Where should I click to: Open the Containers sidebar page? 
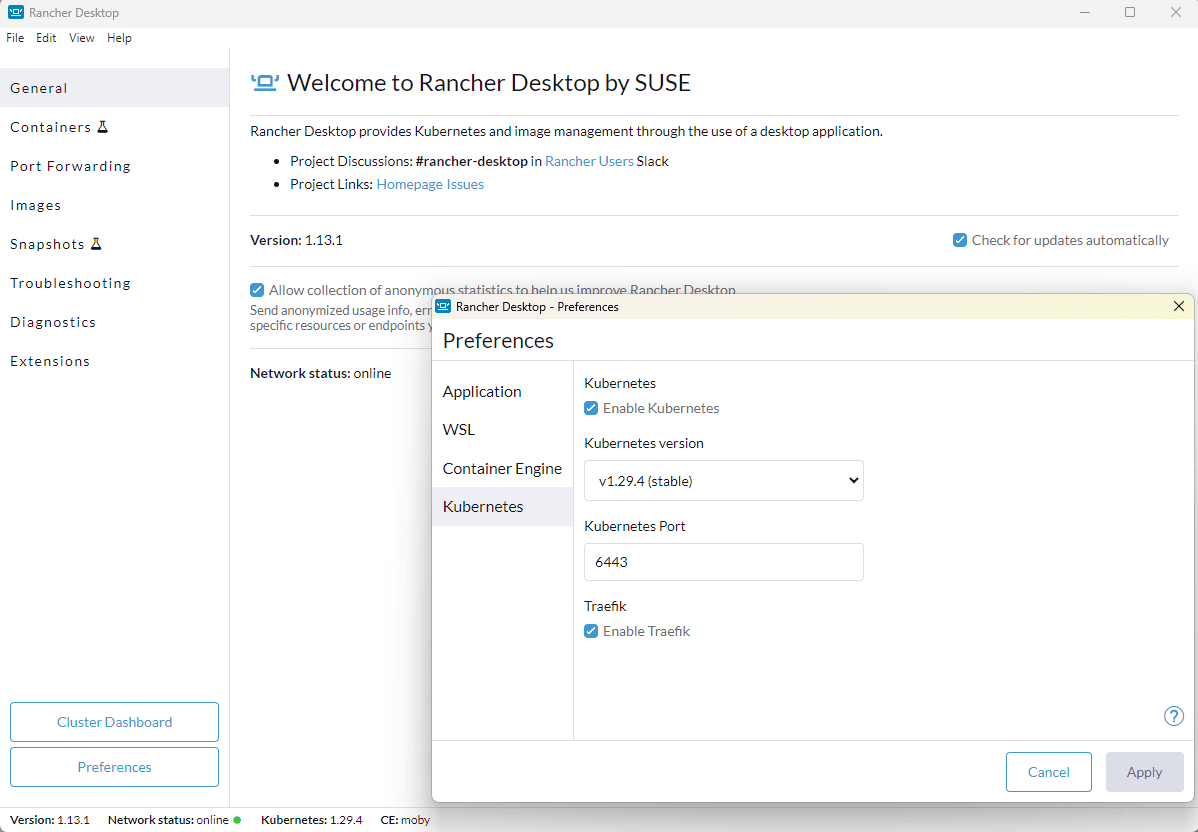(115, 127)
